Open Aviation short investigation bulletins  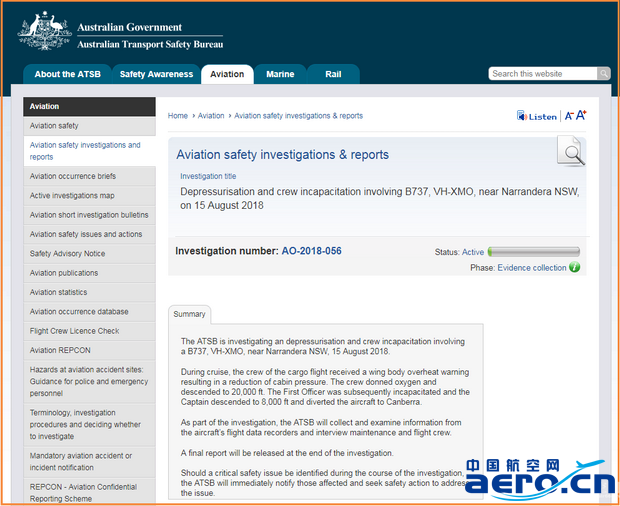pos(89,215)
